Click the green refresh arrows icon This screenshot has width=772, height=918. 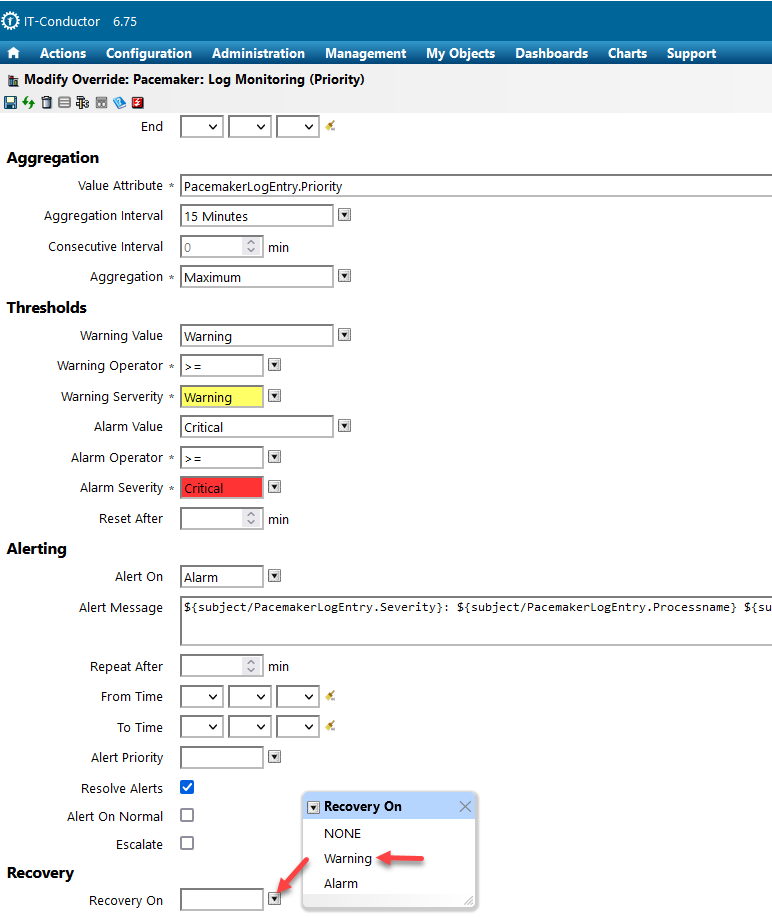click(x=28, y=102)
